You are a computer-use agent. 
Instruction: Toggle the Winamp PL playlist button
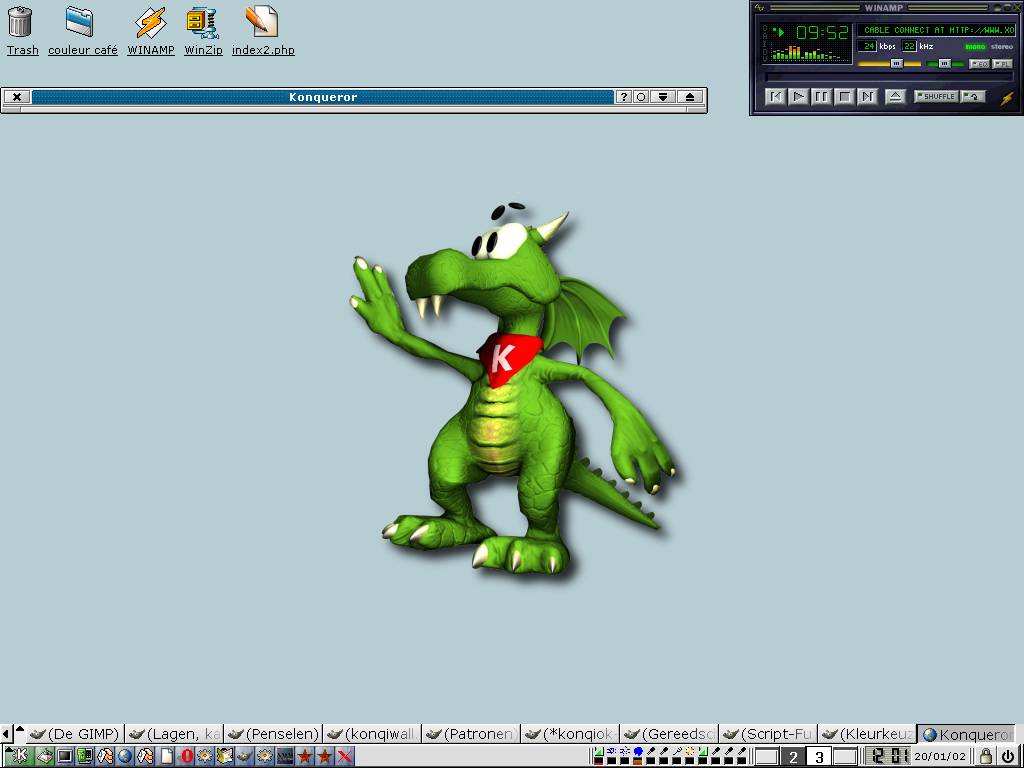point(1002,64)
